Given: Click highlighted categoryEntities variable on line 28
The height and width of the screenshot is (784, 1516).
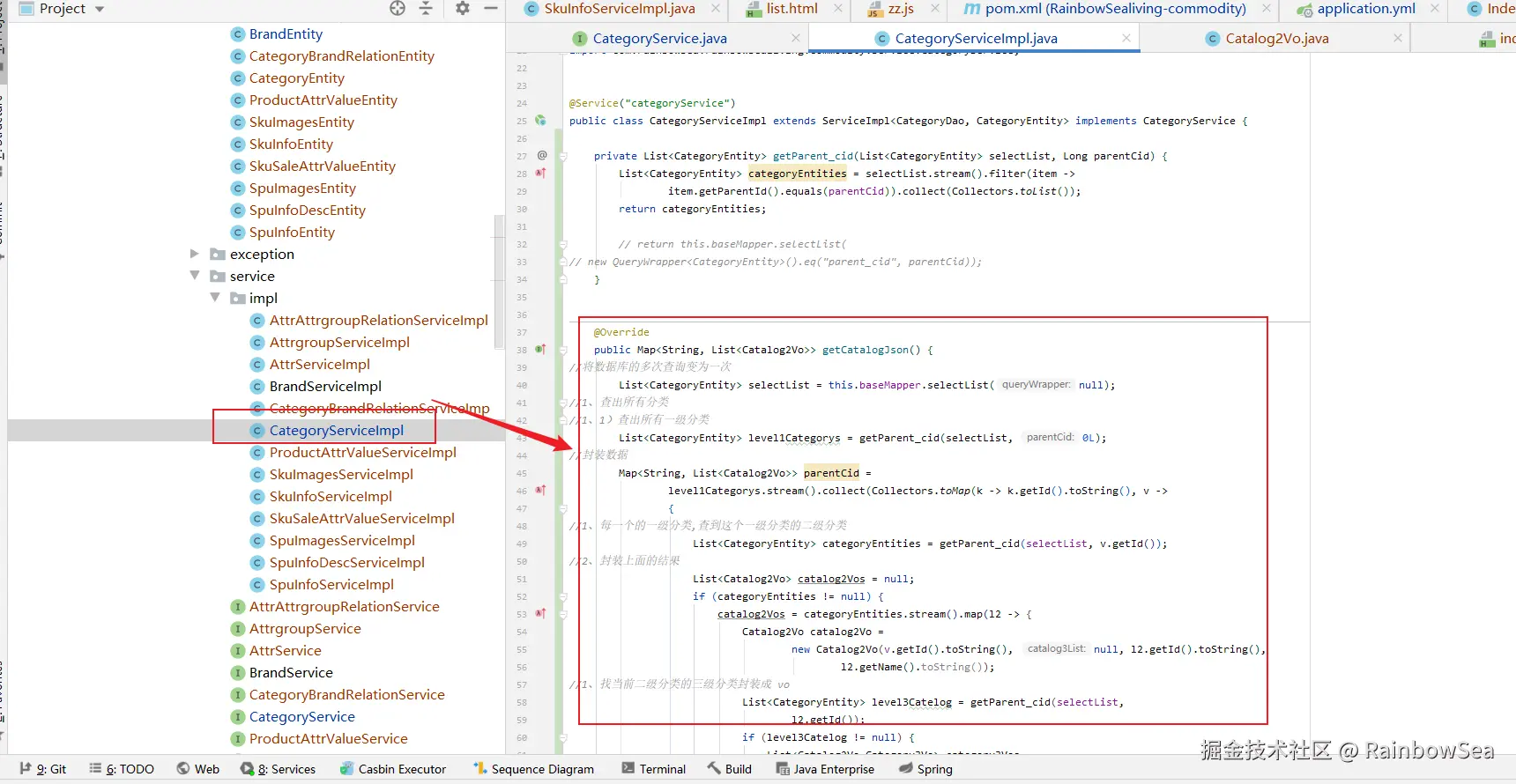Looking at the screenshot, I should tap(797, 174).
